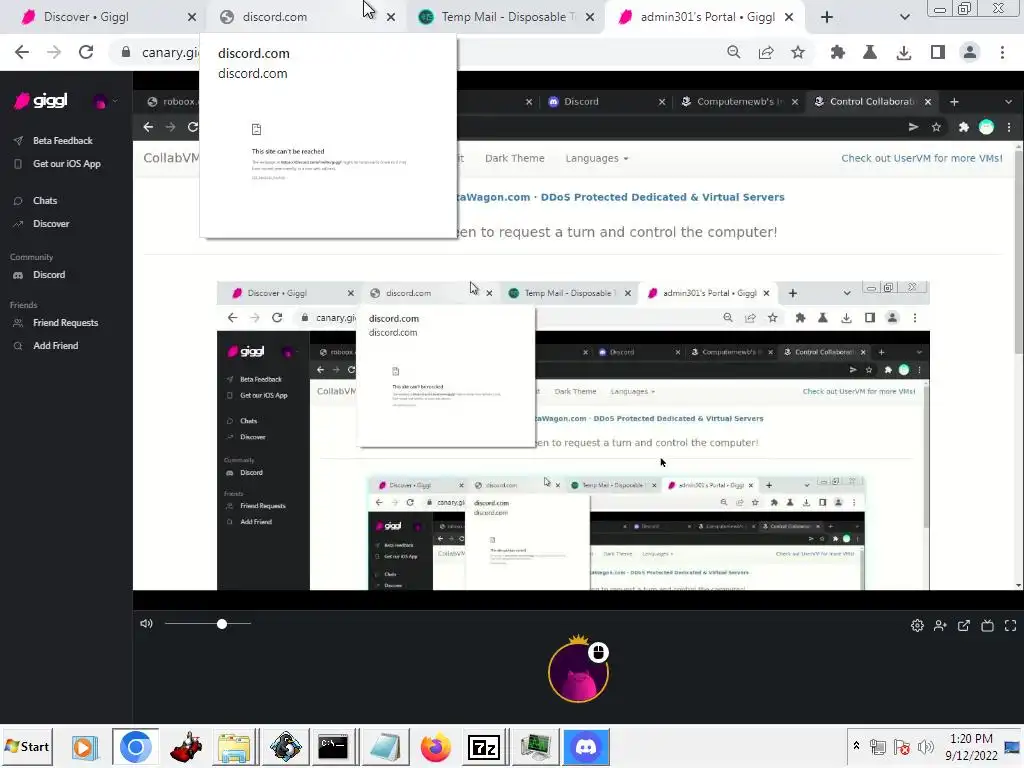Click the send arrow in portal toolbar
The height and width of the screenshot is (768, 1024).
pos(913,127)
